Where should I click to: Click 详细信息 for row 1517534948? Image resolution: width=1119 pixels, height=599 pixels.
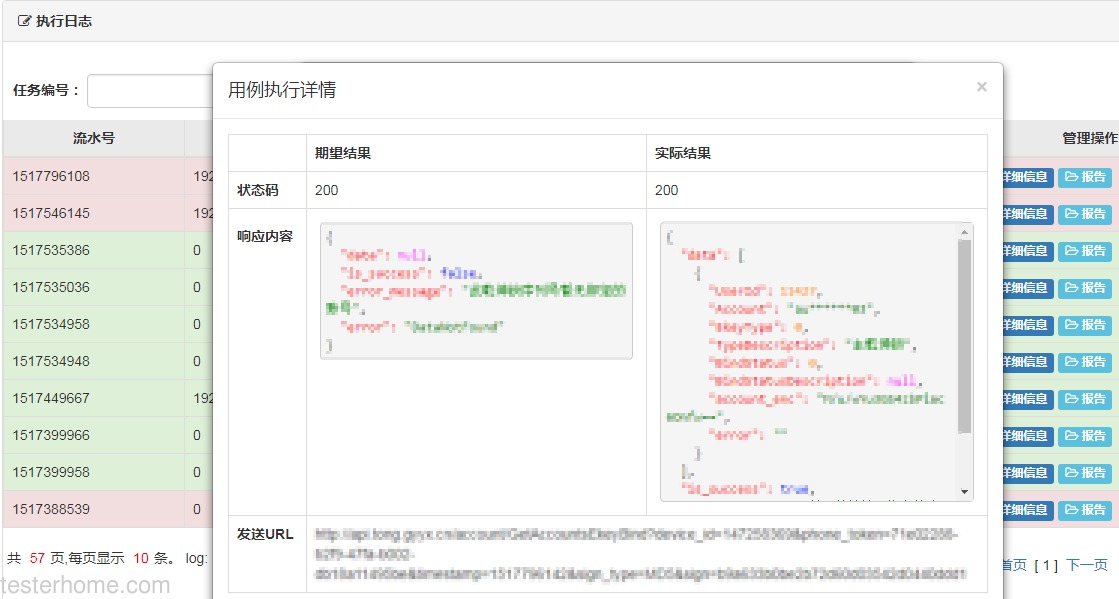pyautogui.click(x=1028, y=362)
